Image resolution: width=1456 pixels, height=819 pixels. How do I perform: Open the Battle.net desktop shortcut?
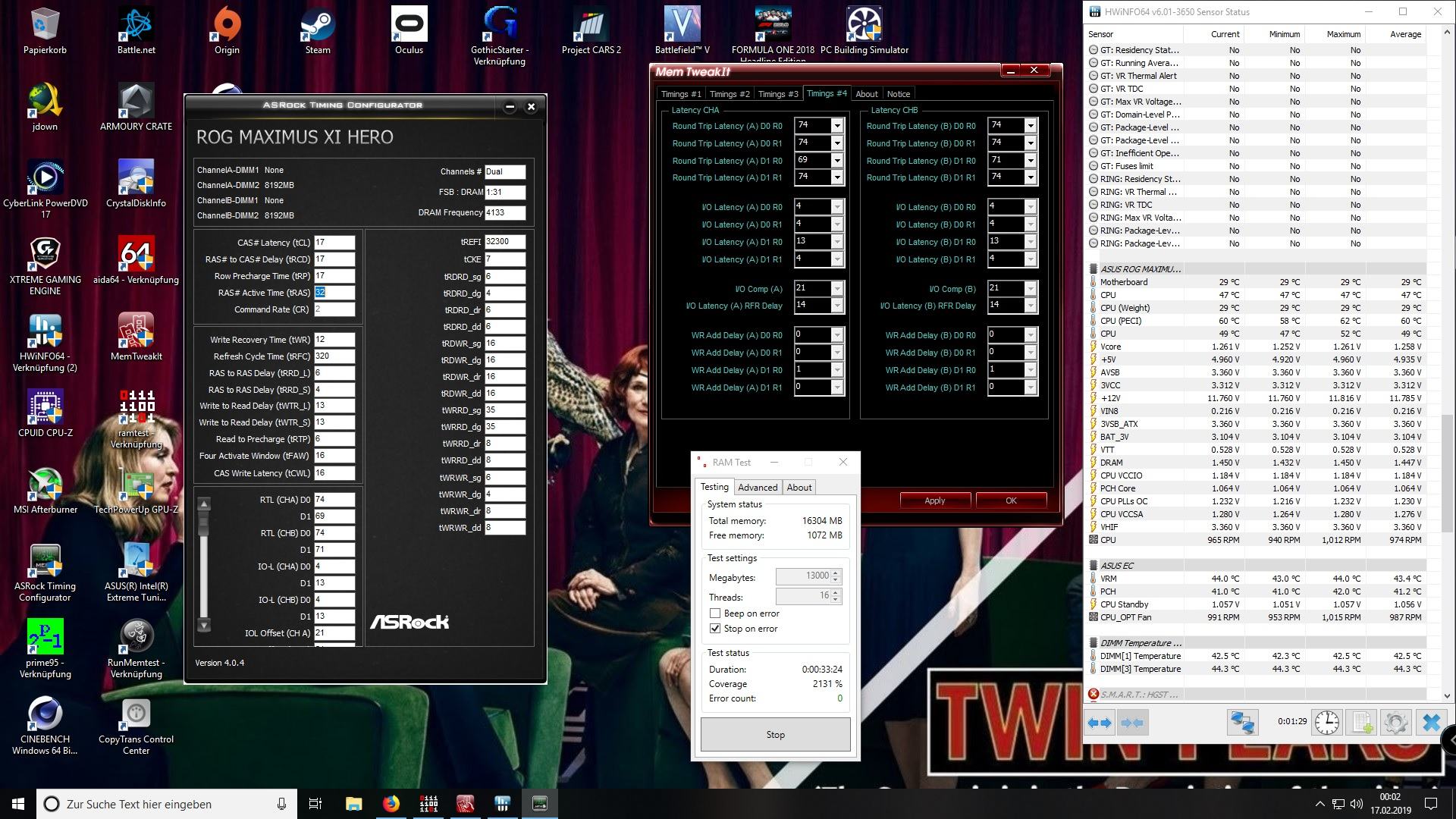click(x=136, y=30)
